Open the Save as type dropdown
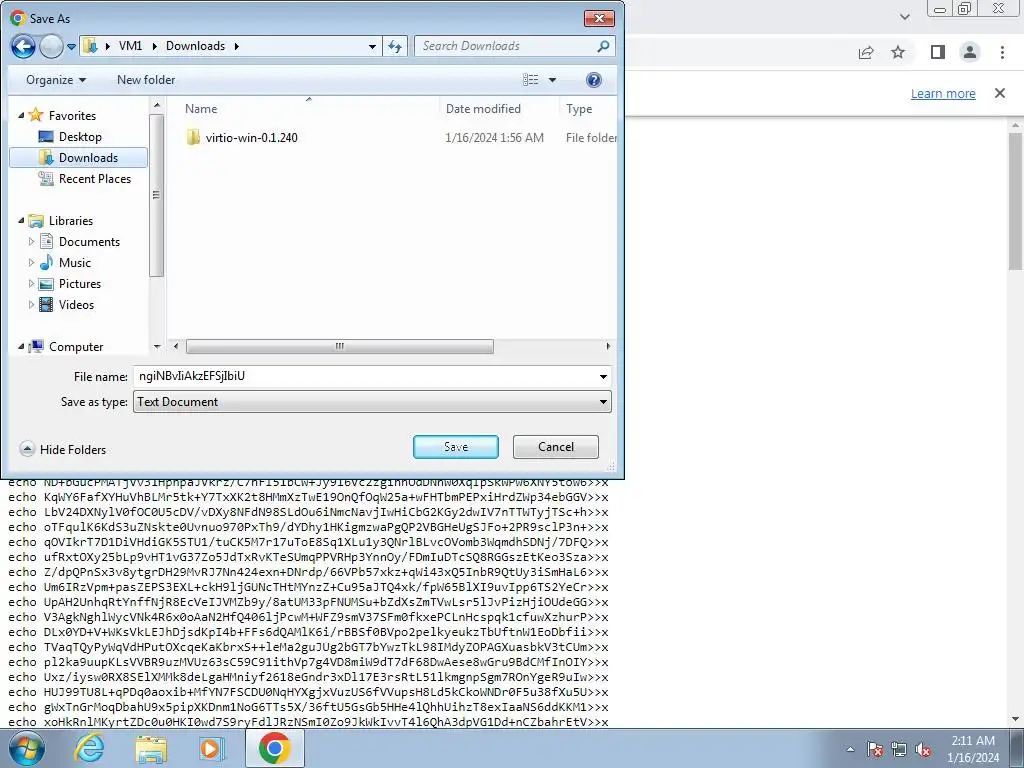Screen dimensions: 1024x768 click(x=372, y=402)
